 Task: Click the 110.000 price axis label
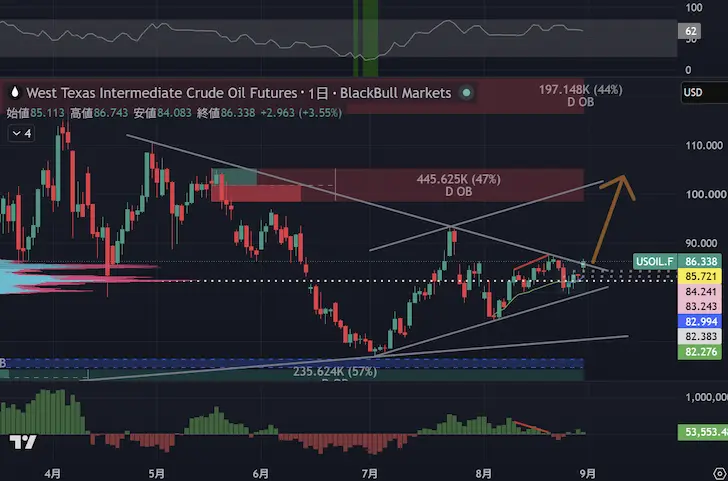tap(704, 146)
